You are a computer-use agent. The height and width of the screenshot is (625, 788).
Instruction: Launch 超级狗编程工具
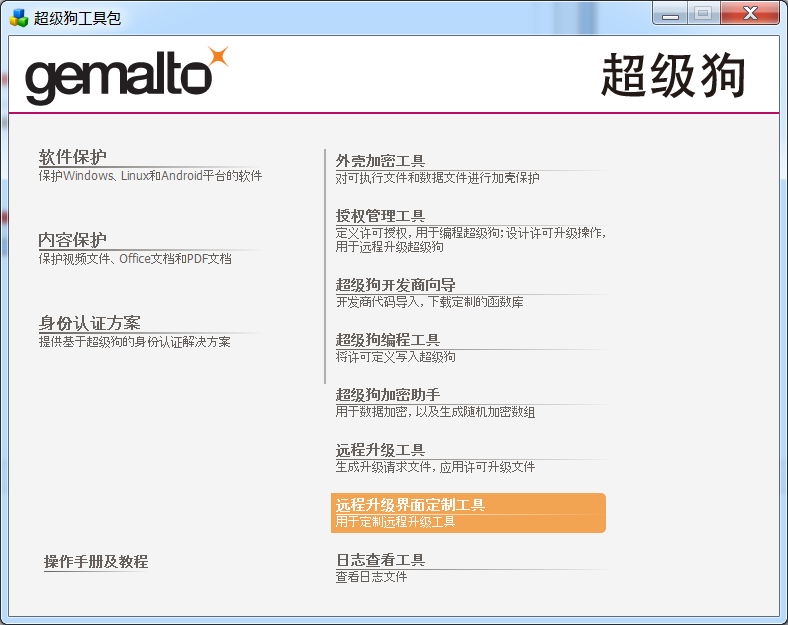click(x=388, y=340)
